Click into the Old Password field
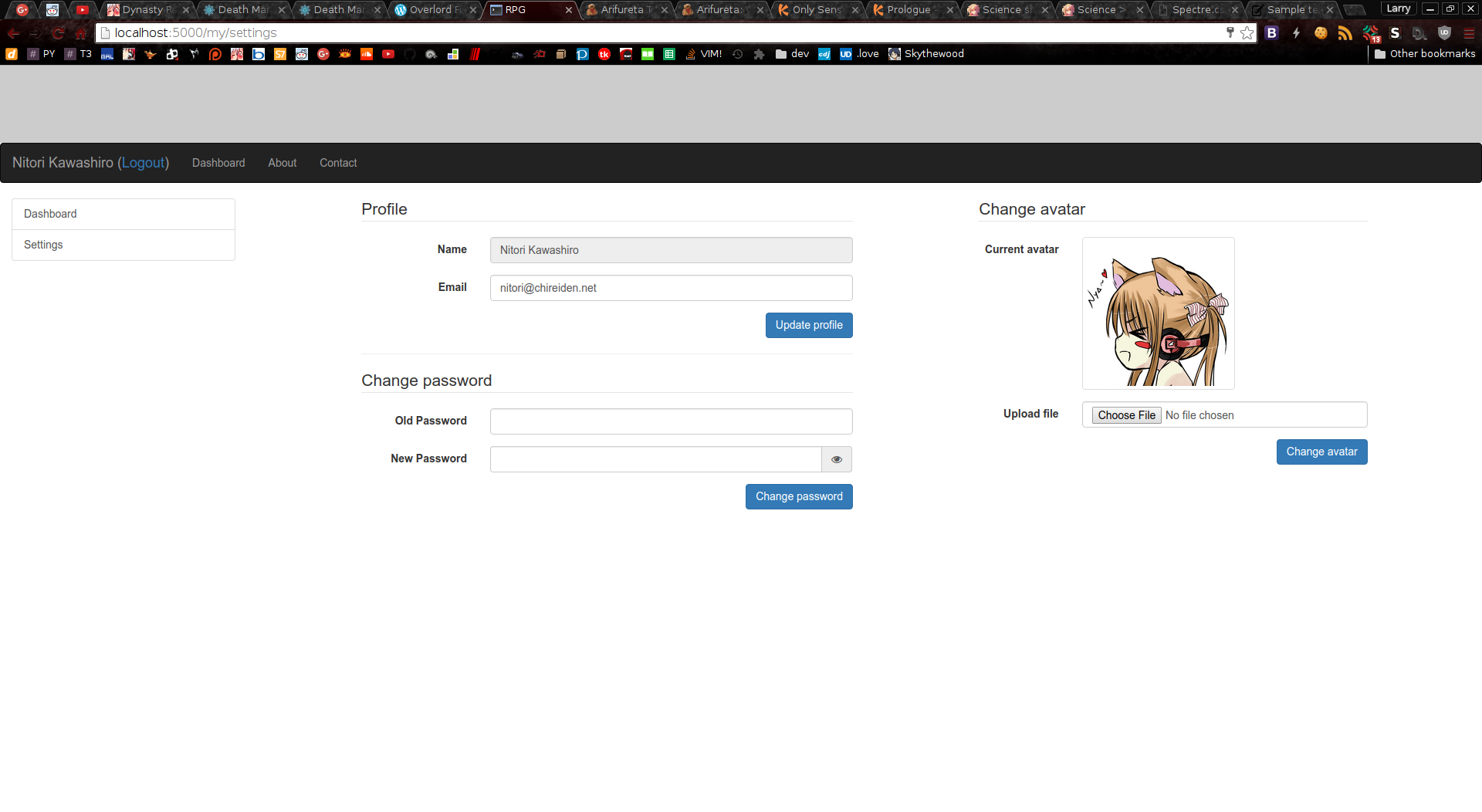 pos(671,421)
